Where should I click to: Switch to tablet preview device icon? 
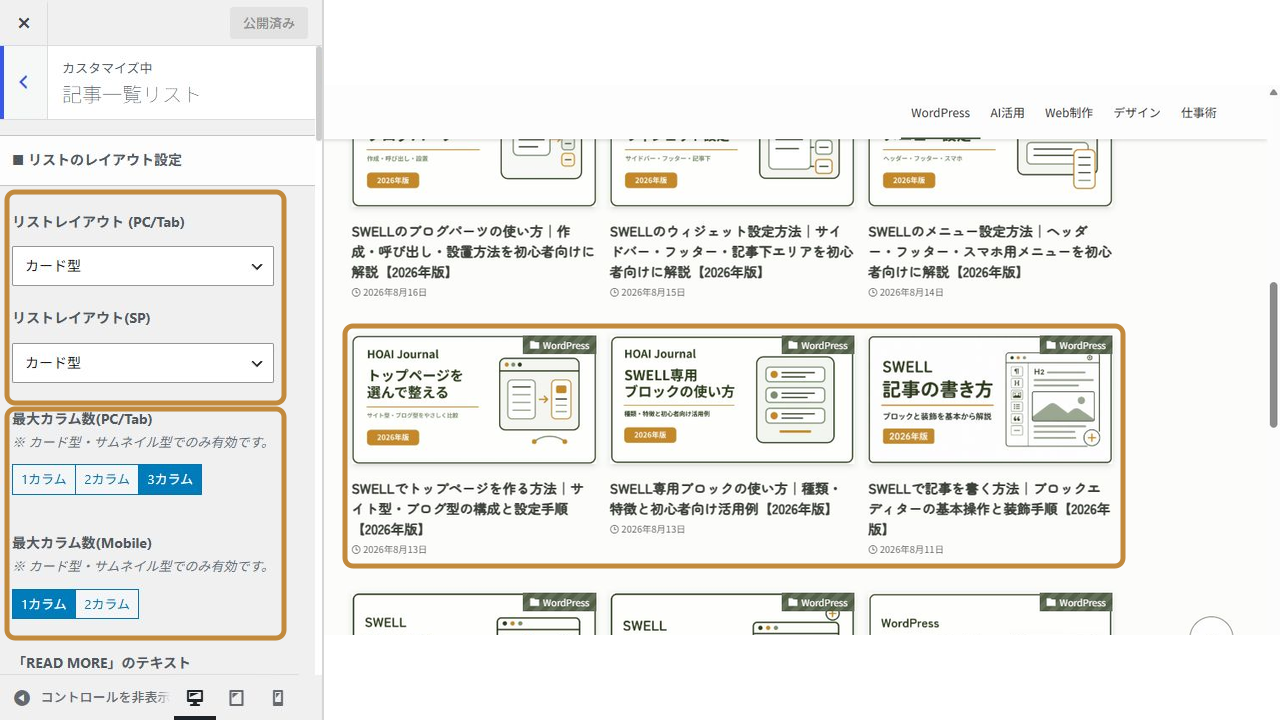coord(237,698)
